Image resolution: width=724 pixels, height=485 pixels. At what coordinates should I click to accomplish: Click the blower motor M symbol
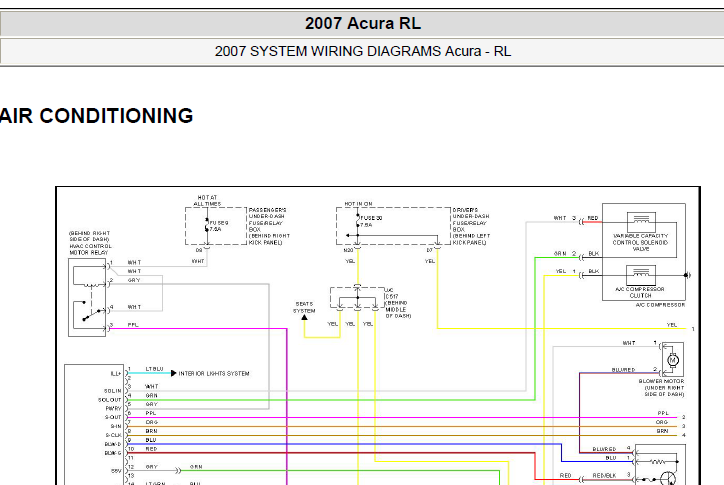click(x=673, y=360)
